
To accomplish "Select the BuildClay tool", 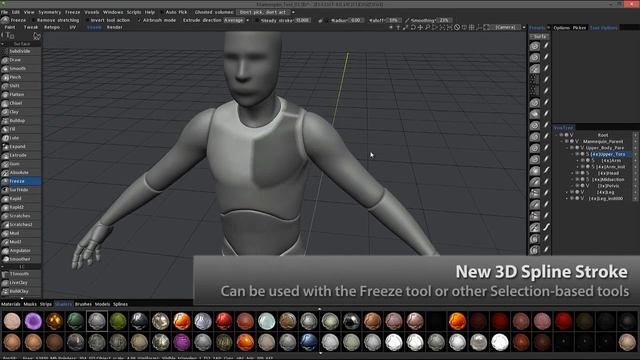I will [x=21, y=291].
